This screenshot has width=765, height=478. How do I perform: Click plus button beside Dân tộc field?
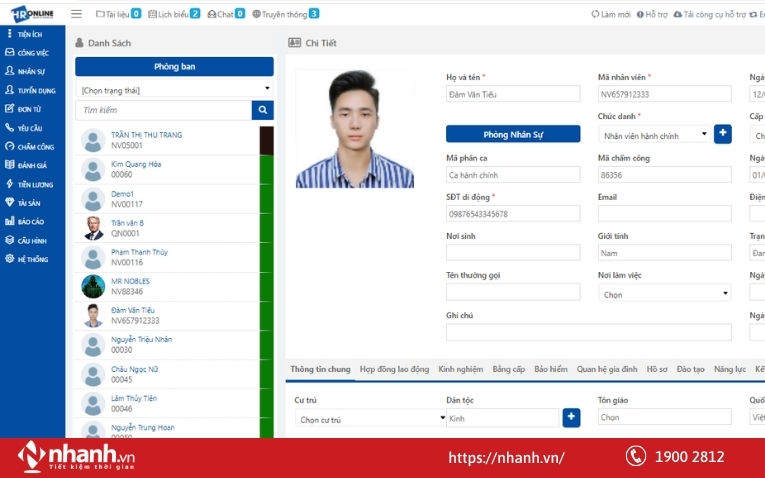point(571,418)
